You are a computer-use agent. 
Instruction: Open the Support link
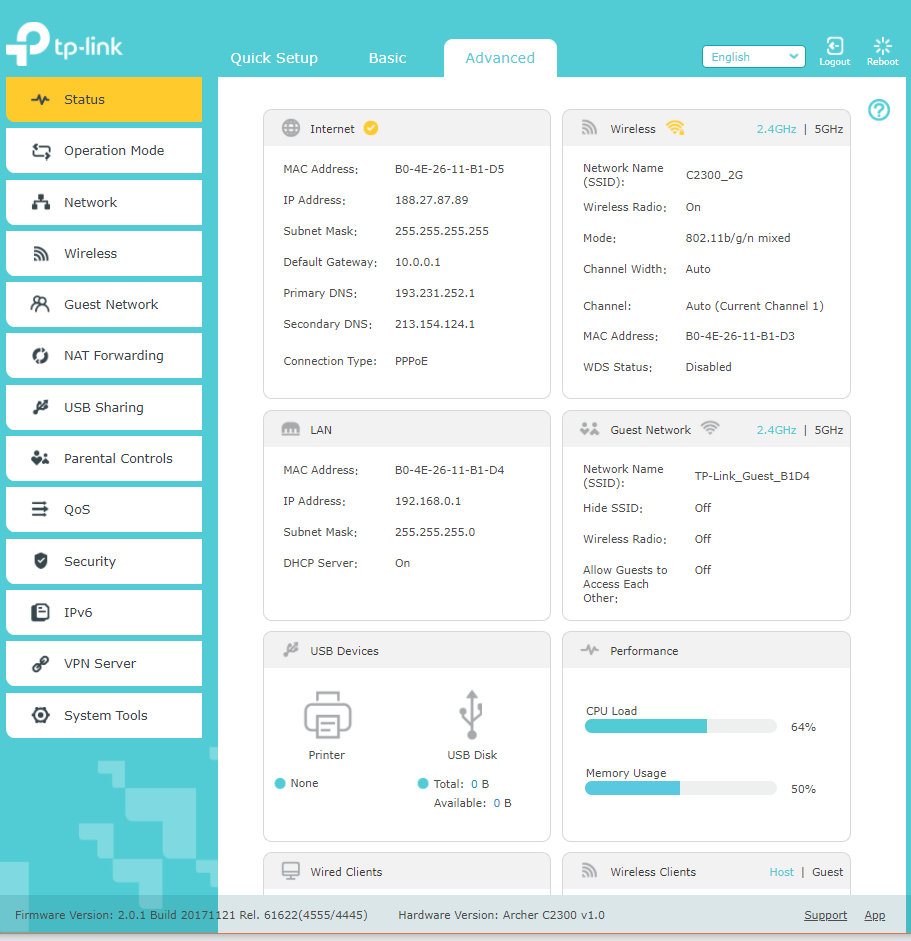coord(825,915)
